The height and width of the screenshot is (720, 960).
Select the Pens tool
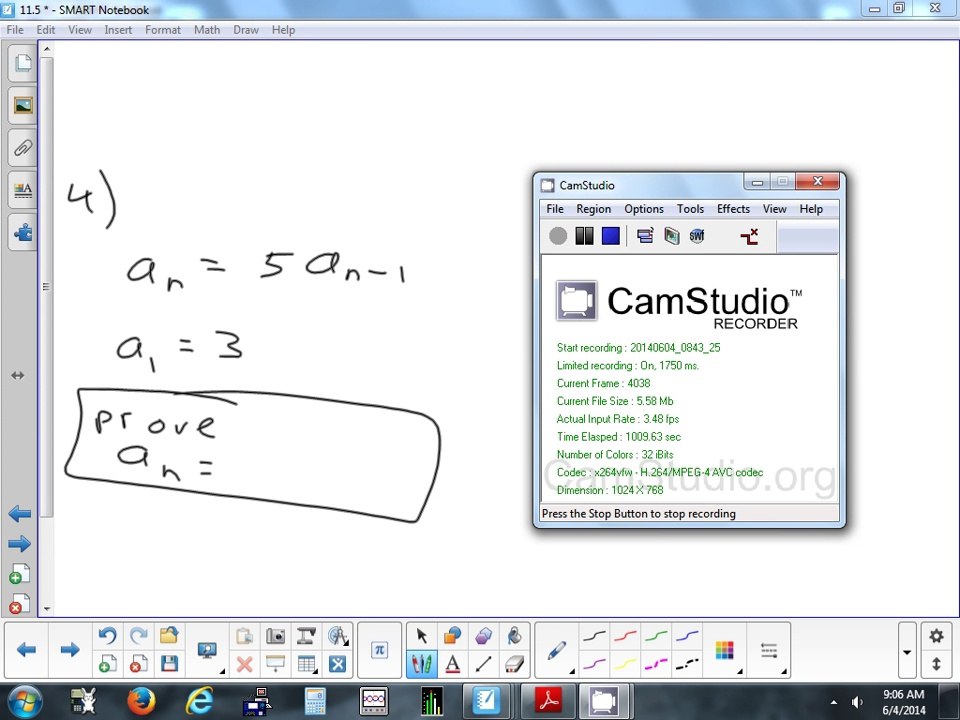pos(422,664)
